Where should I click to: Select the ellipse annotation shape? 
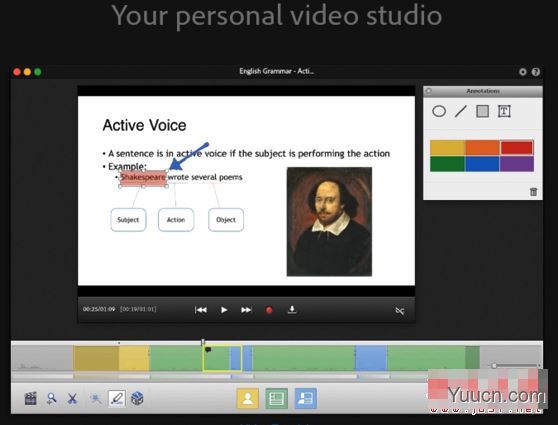click(x=439, y=111)
